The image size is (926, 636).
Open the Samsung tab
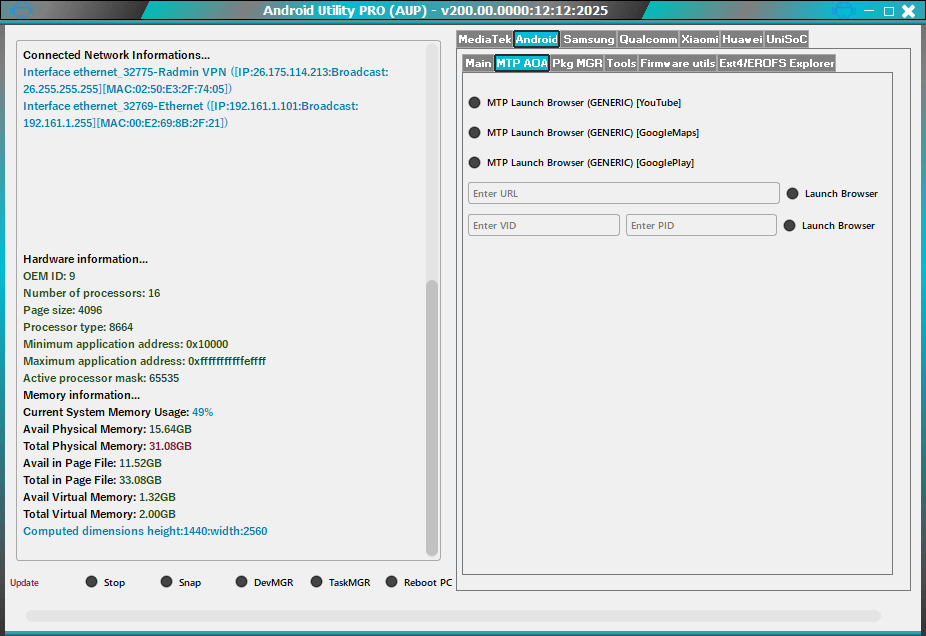(x=588, y=40)
